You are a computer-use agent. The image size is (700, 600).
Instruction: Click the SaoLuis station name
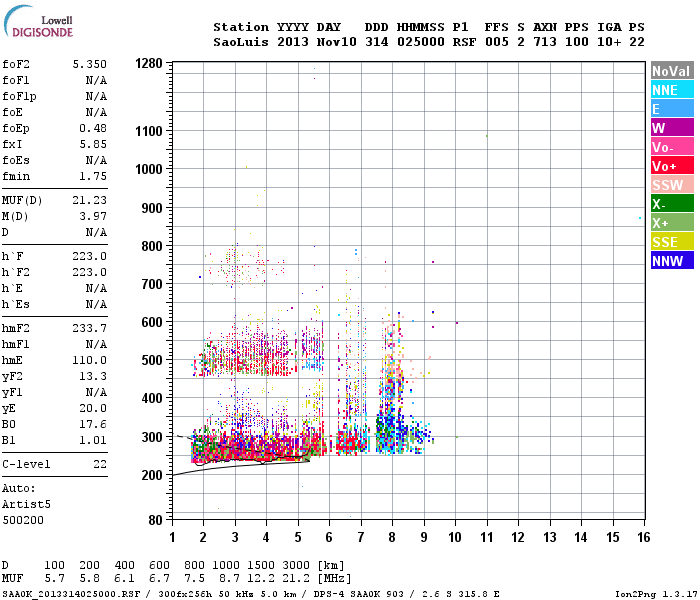[x=241, y=42]
